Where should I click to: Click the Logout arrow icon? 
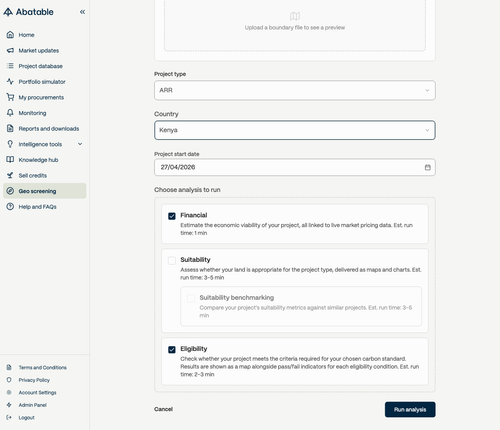tap(9, 417)
